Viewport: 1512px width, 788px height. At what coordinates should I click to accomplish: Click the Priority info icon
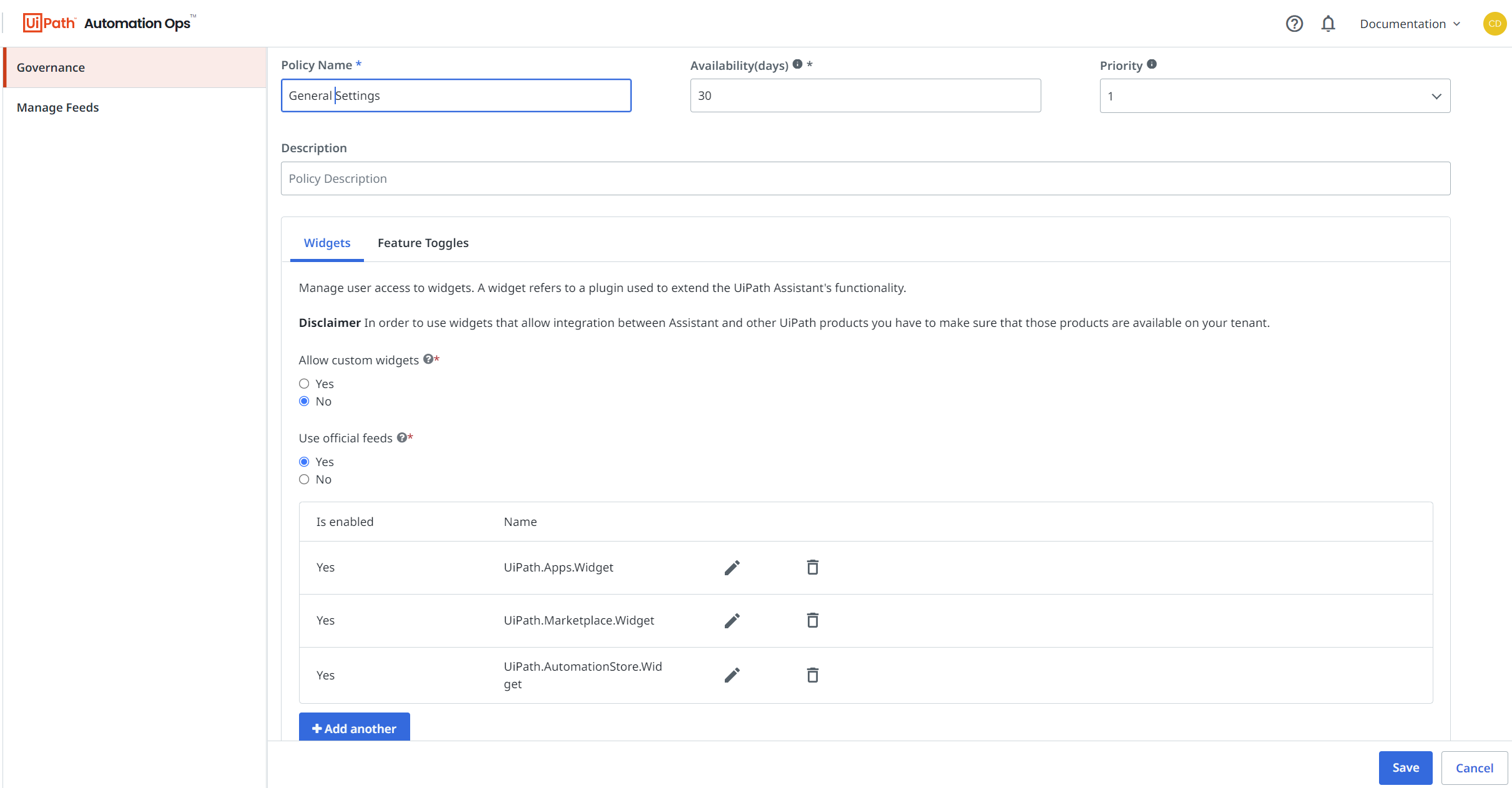[1152, 64]
